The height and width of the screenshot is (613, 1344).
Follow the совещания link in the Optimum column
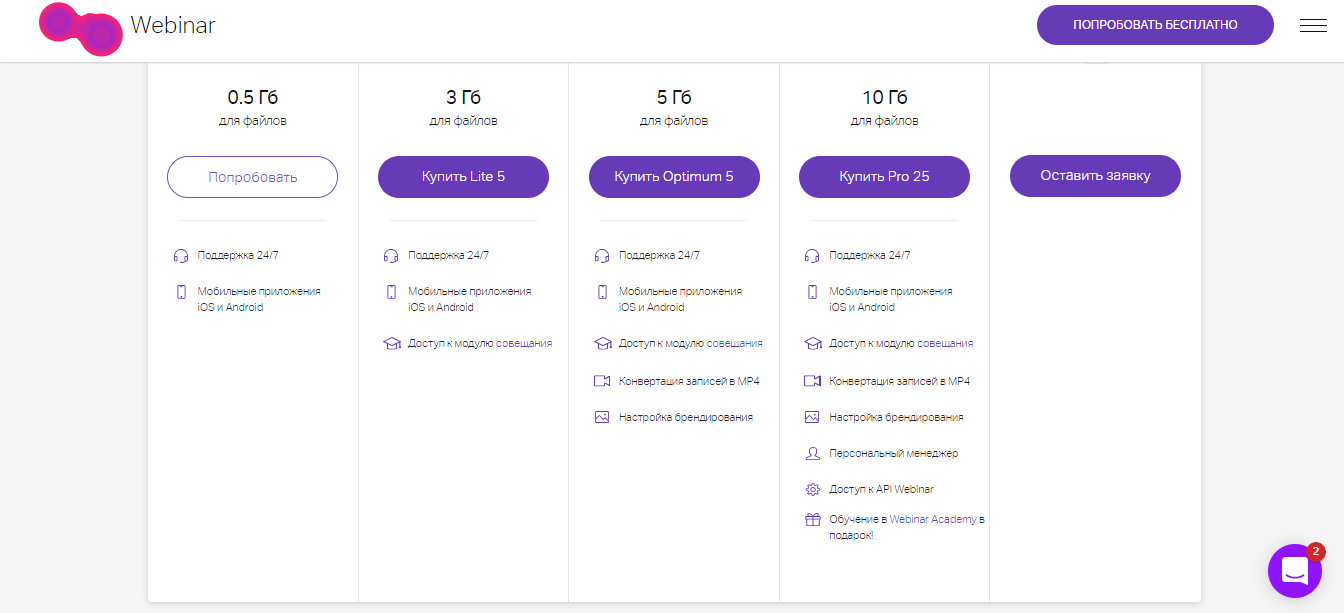pos(734,343)
